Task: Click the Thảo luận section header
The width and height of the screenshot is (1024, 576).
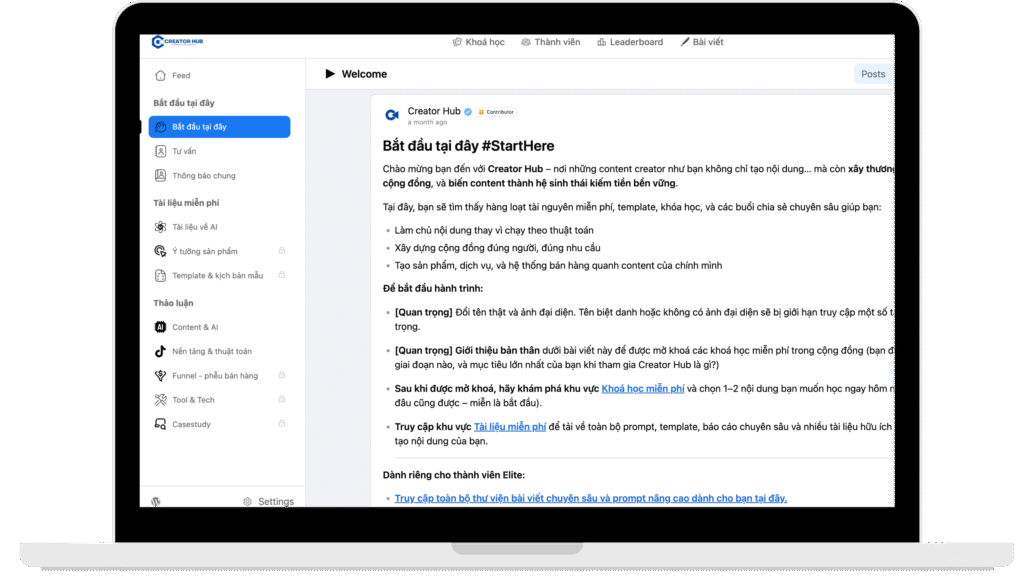Action: tap(173, 303)
